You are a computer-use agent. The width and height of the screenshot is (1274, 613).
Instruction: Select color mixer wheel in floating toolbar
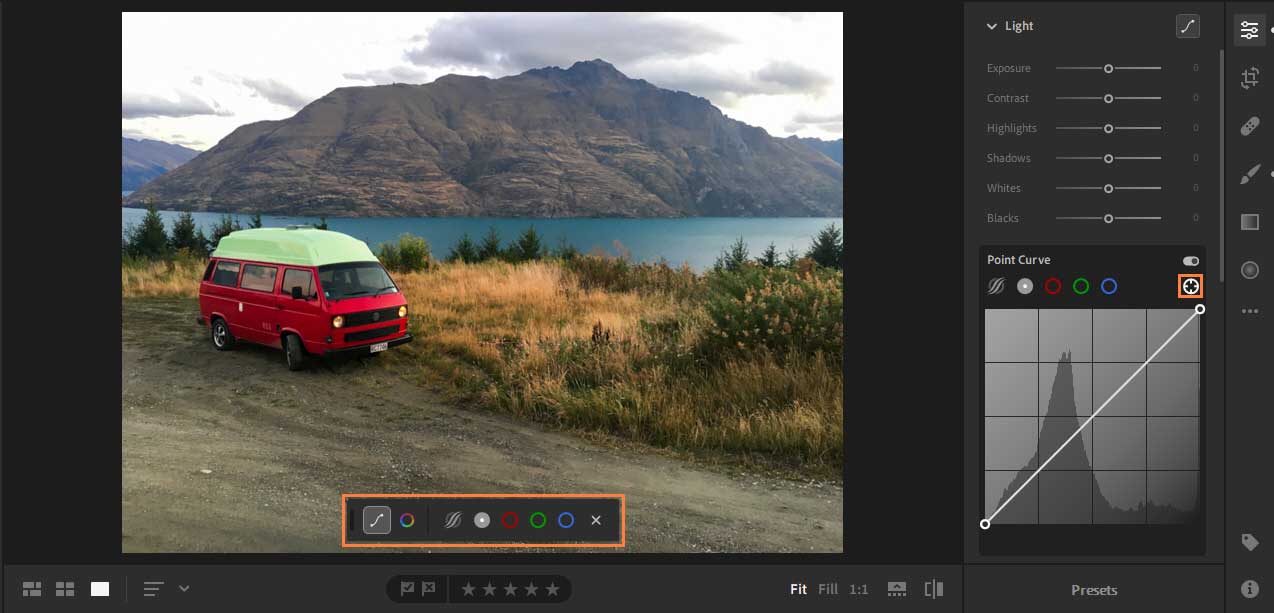(407, 520)
